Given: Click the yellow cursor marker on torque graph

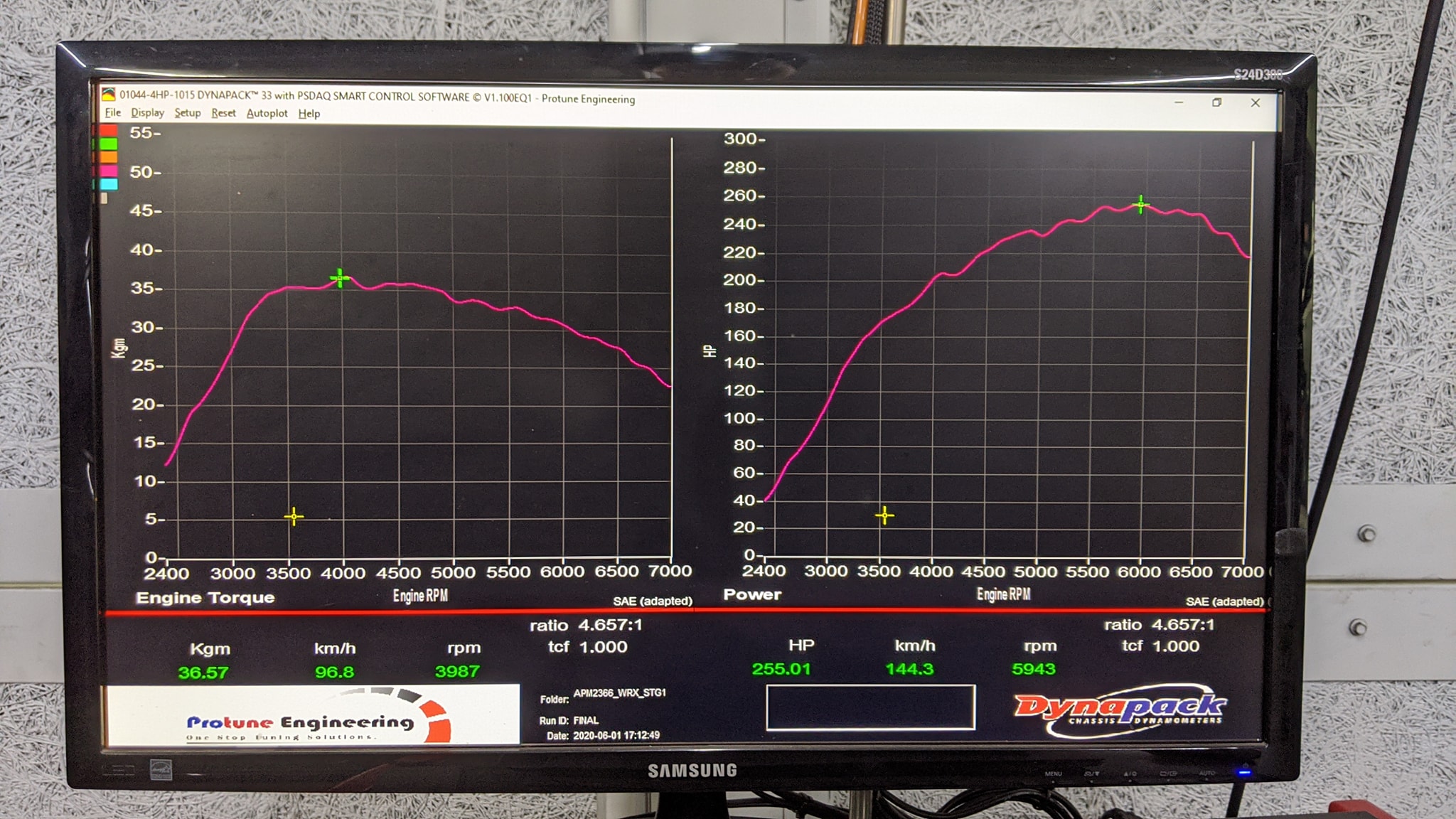Looking at the screenshot, I should 294,517.
